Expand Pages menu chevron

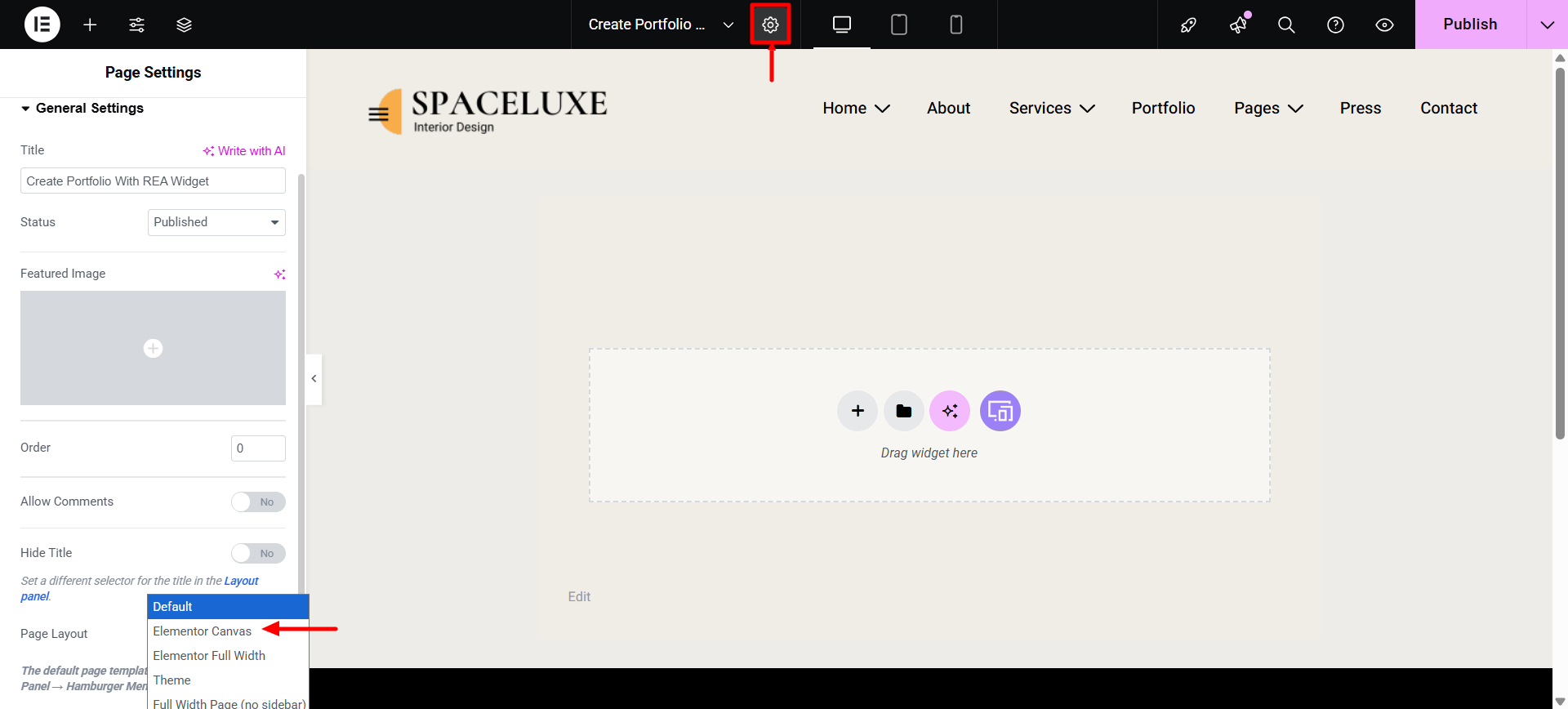pos(1295,109)
